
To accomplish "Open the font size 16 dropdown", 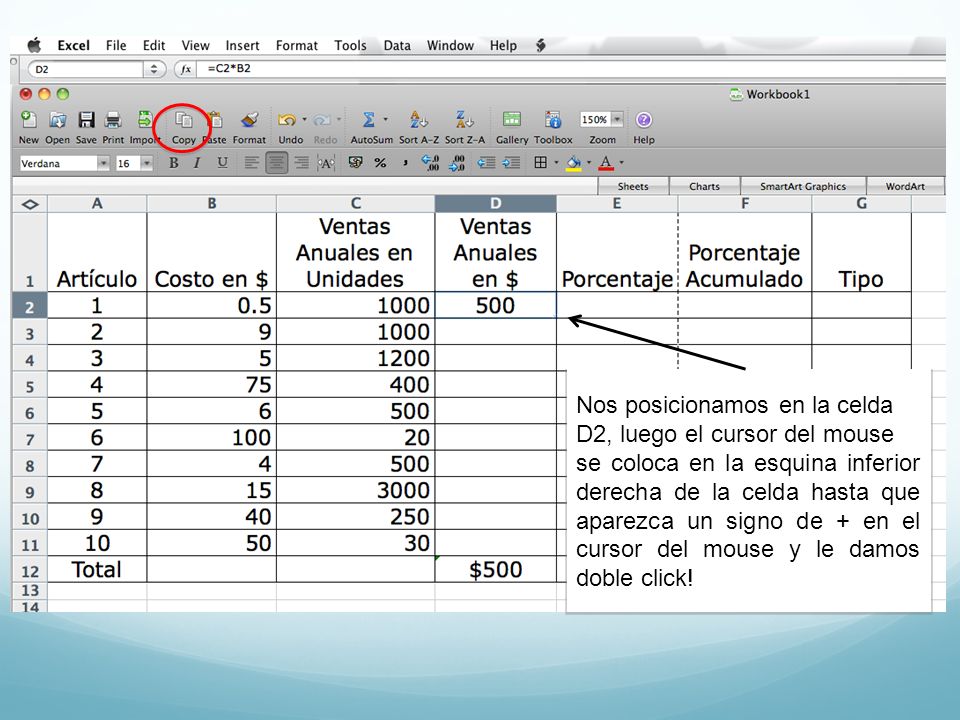I will [x=146, y=163].
